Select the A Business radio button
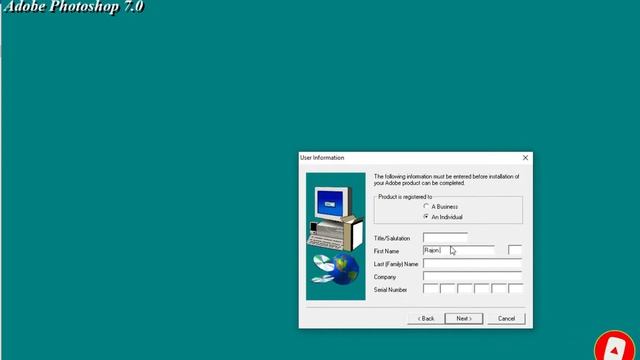The image size is (640, 360). (x=426, y=207)
